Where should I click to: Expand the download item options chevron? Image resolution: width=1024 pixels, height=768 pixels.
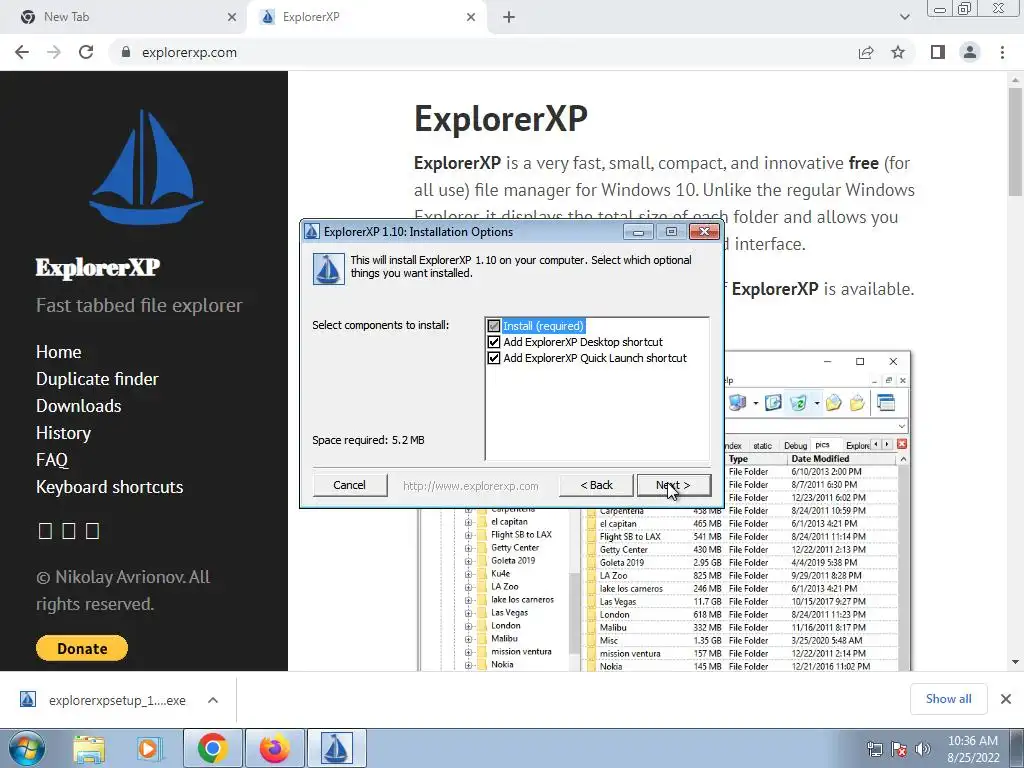pyautogui.click(x=213, y=700)
